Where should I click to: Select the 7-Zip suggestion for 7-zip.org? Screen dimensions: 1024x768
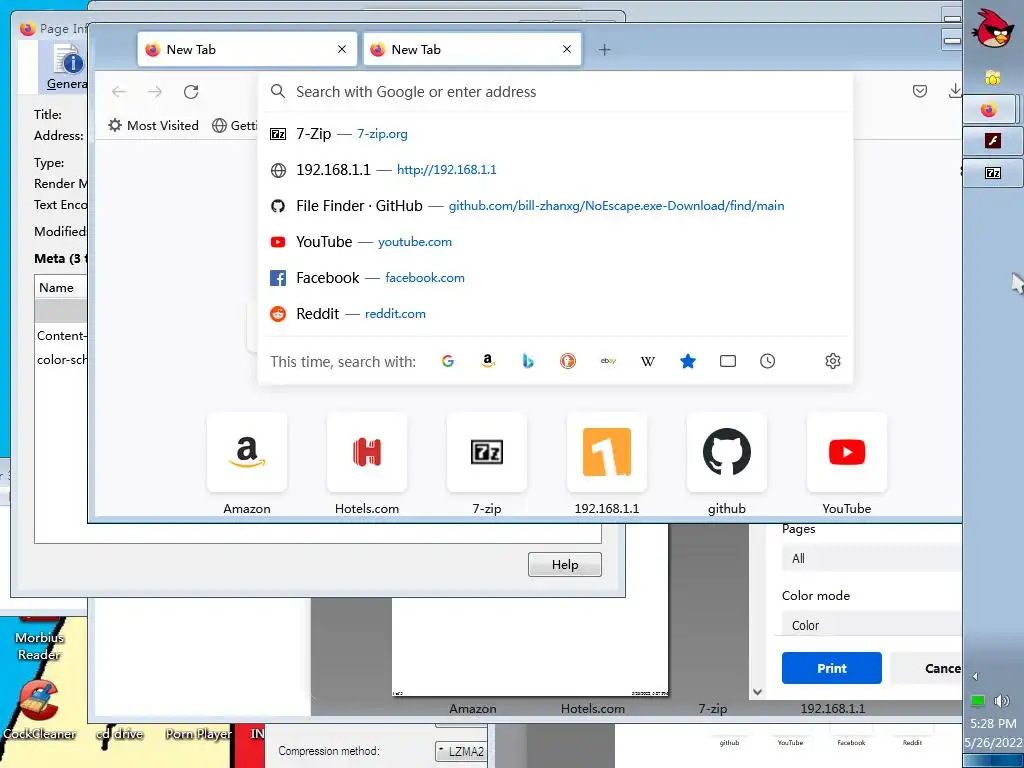(x=555, y=134)
